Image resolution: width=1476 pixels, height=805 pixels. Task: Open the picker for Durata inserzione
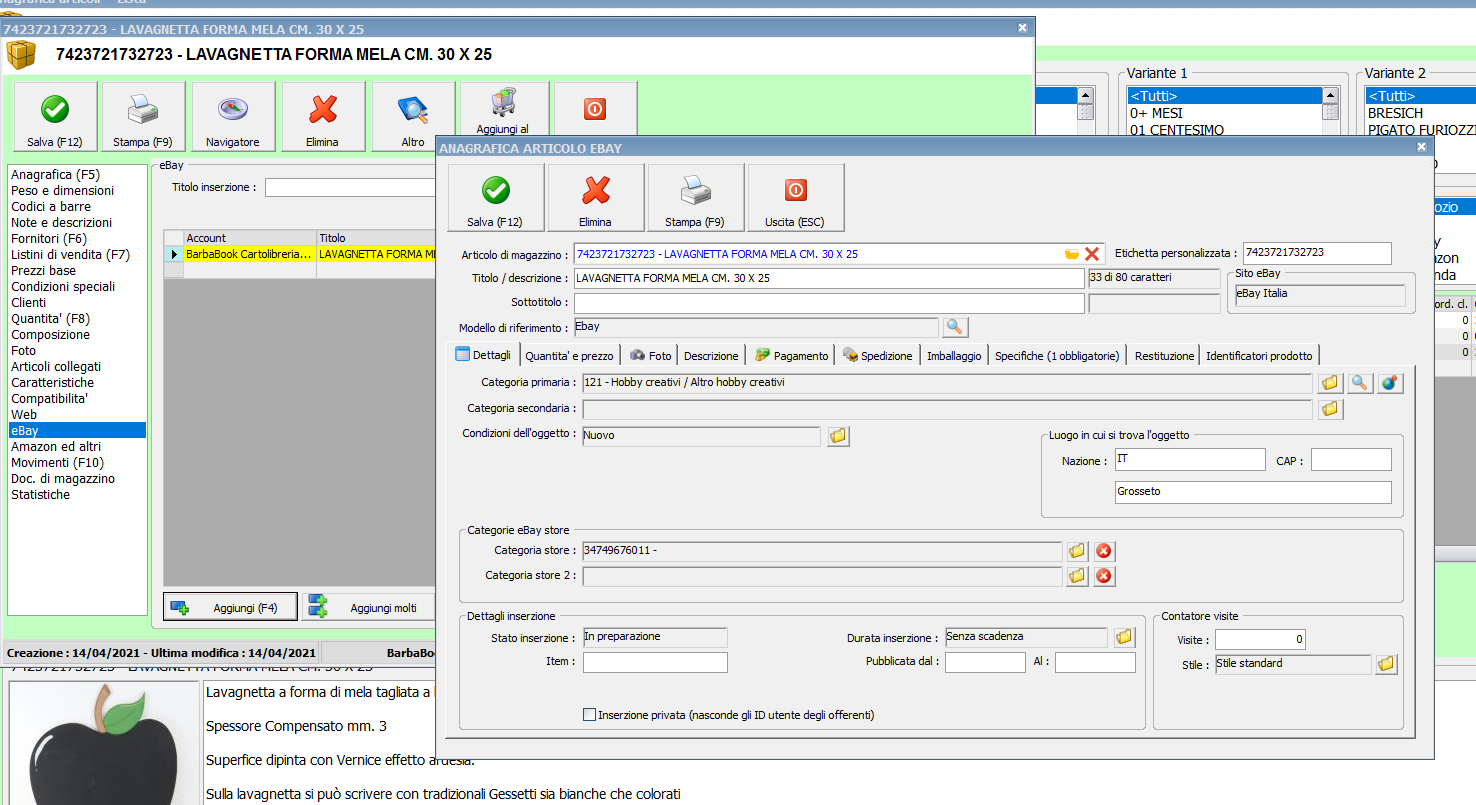(x=1124, y=637)
